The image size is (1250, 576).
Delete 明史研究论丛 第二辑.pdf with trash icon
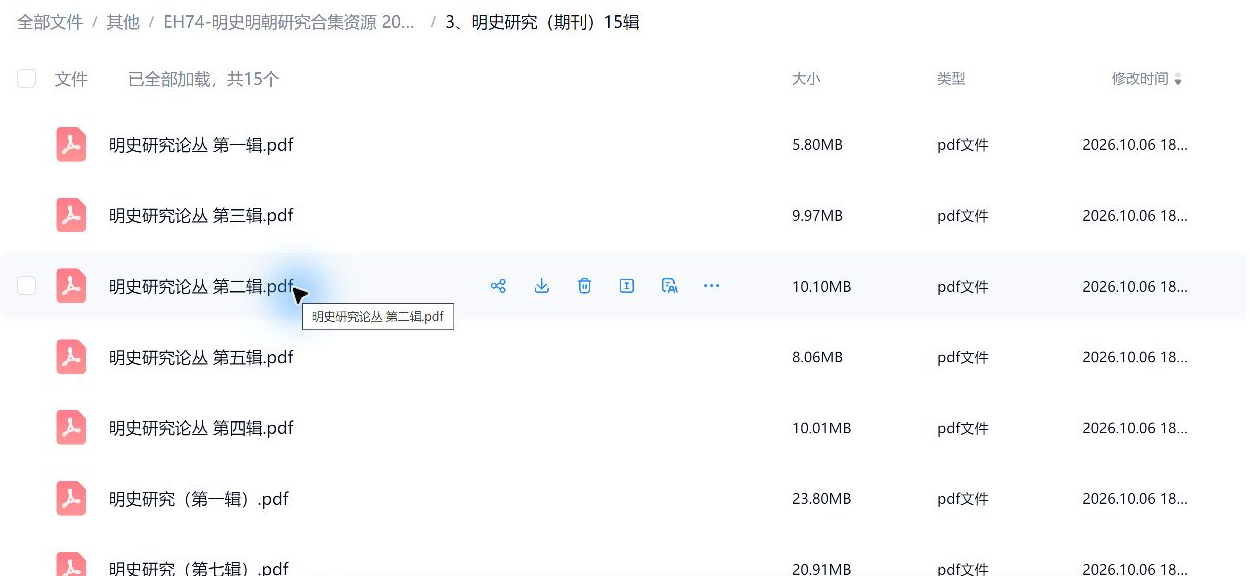(585, 286)
